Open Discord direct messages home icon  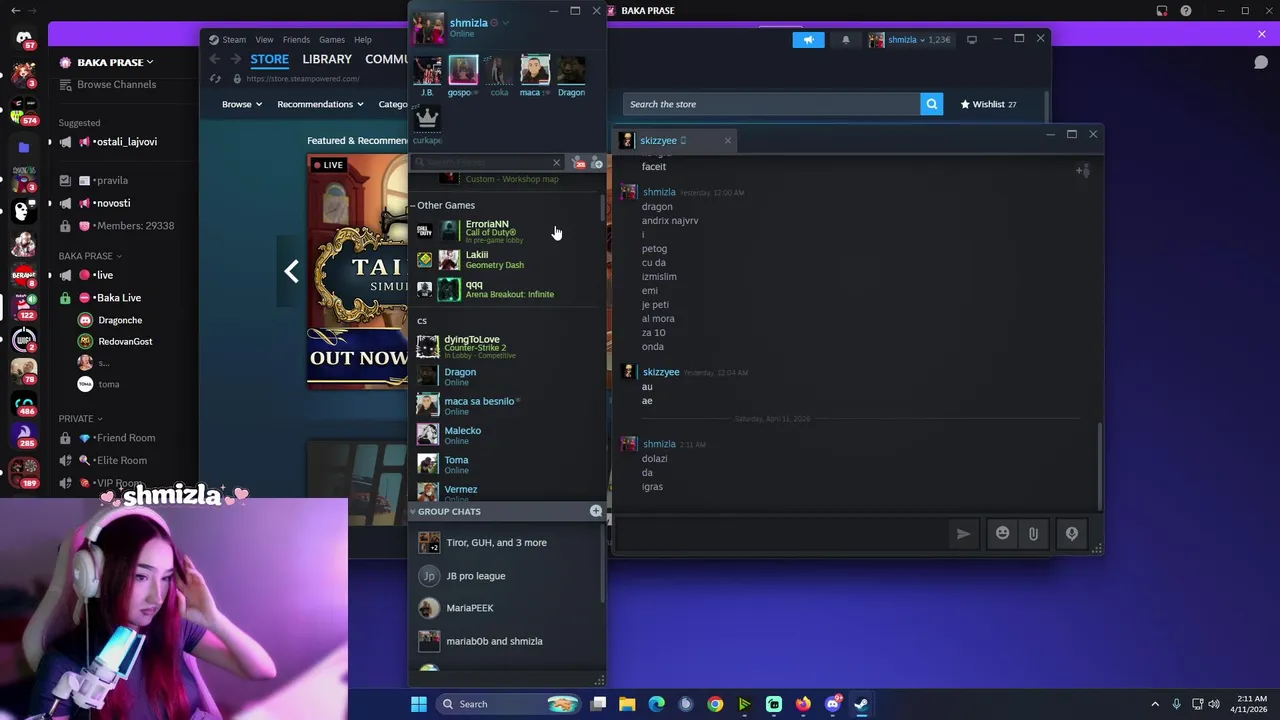(24, 38)
